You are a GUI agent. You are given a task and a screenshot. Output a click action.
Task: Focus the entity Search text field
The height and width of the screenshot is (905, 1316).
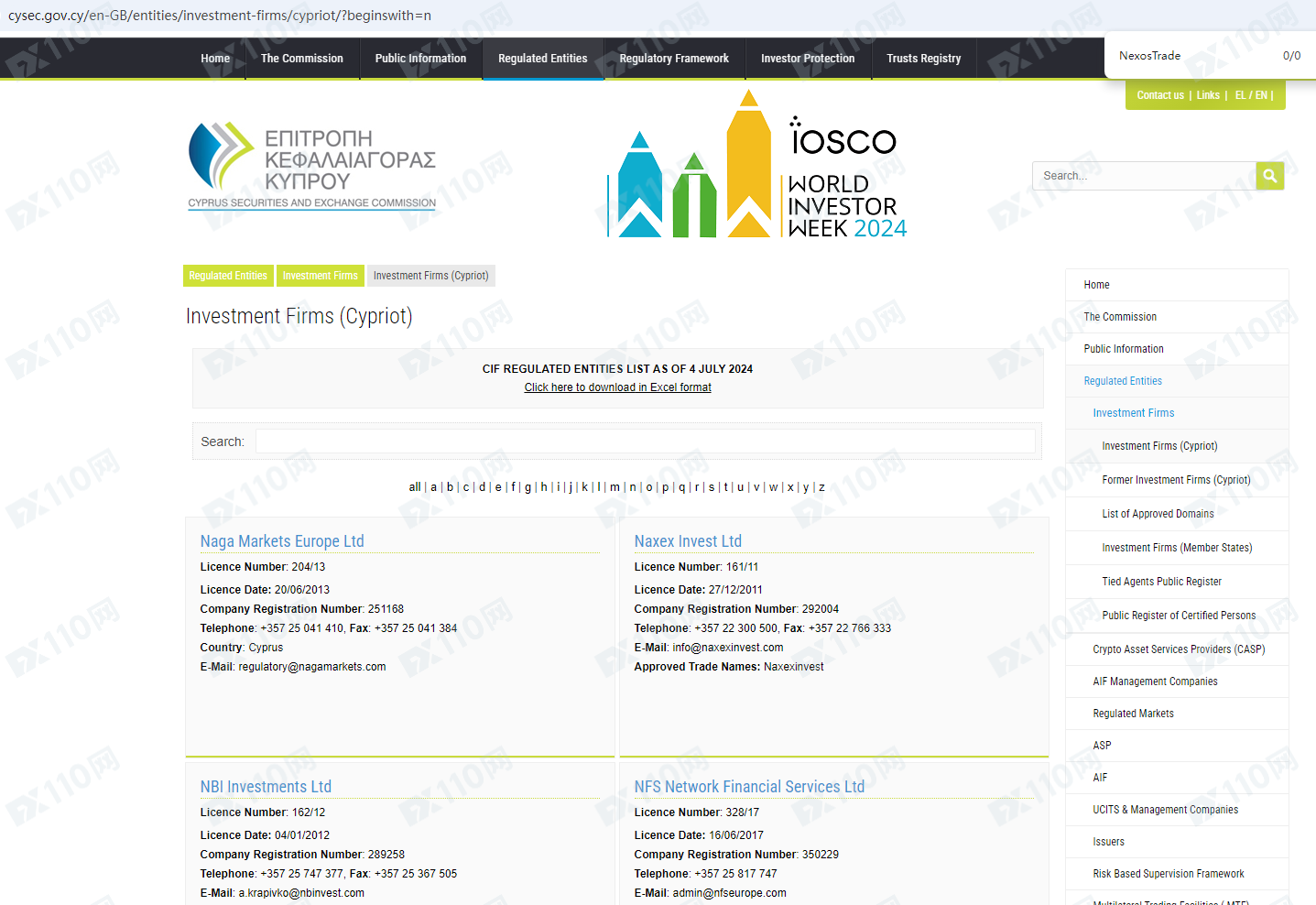645,442
